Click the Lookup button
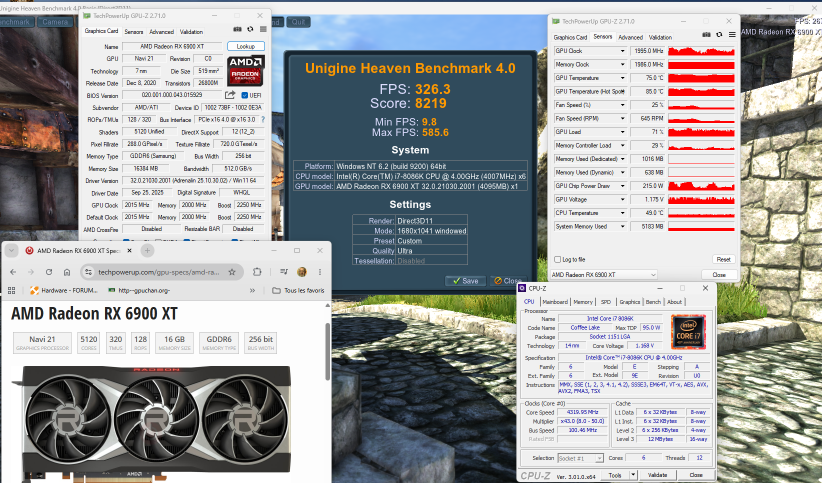Viewport: 822px width, 483px height. coord(245,46)
